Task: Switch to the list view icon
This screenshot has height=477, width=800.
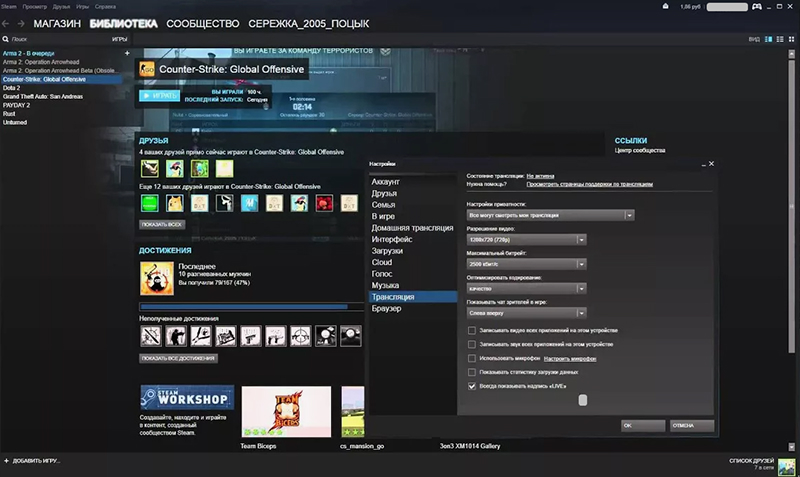Action: [780, 39]
